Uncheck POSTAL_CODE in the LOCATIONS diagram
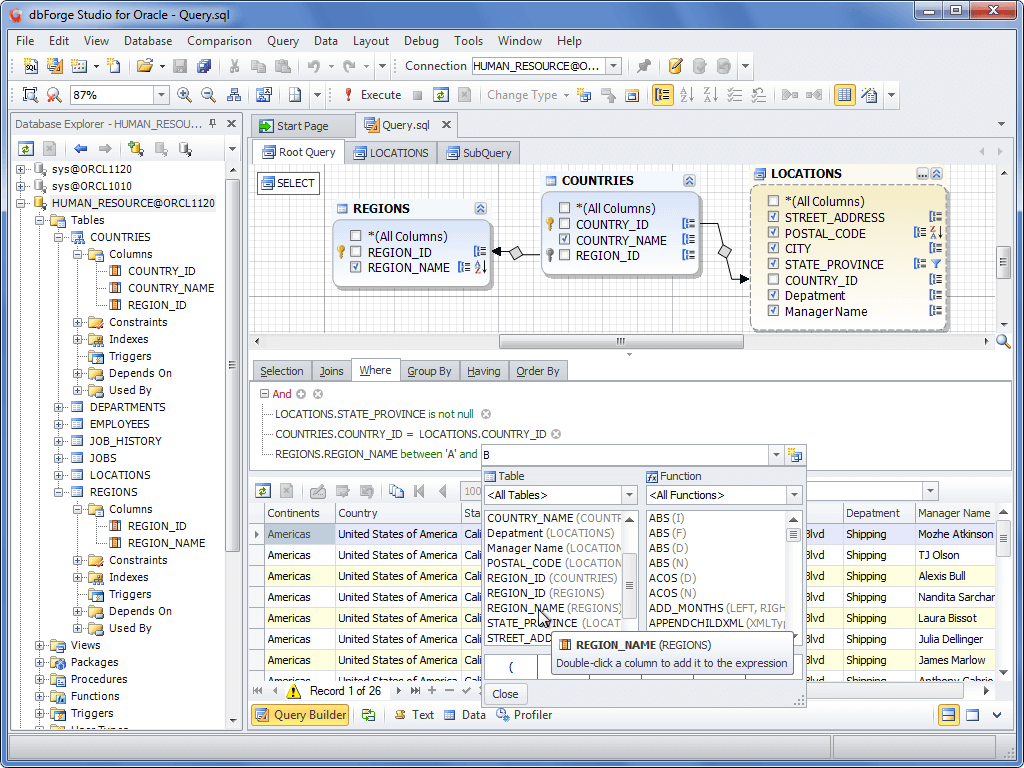This screenshot has width=1024, height=768. (x=772, y=232)
